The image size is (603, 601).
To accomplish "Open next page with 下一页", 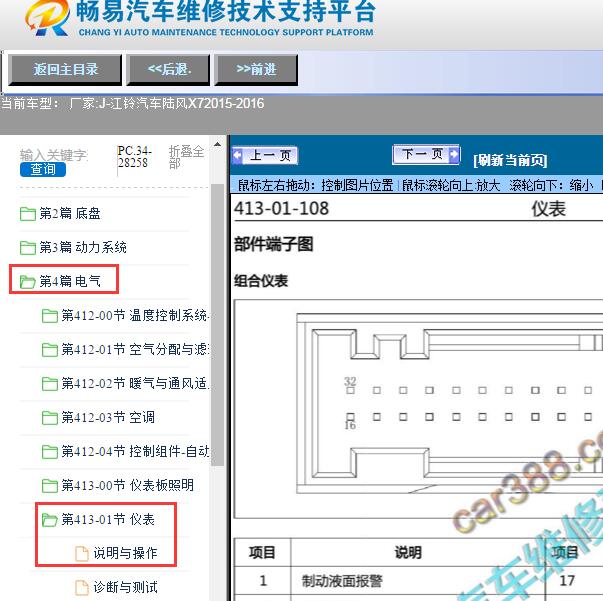I will (x=426, y=154).
